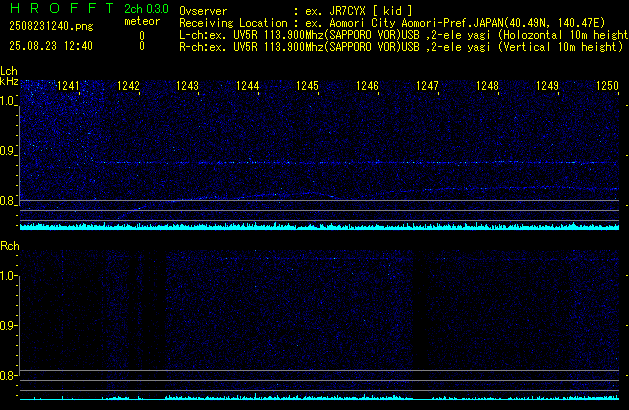
Task: Select the 1247 time marker
Action: click(428, 86)
